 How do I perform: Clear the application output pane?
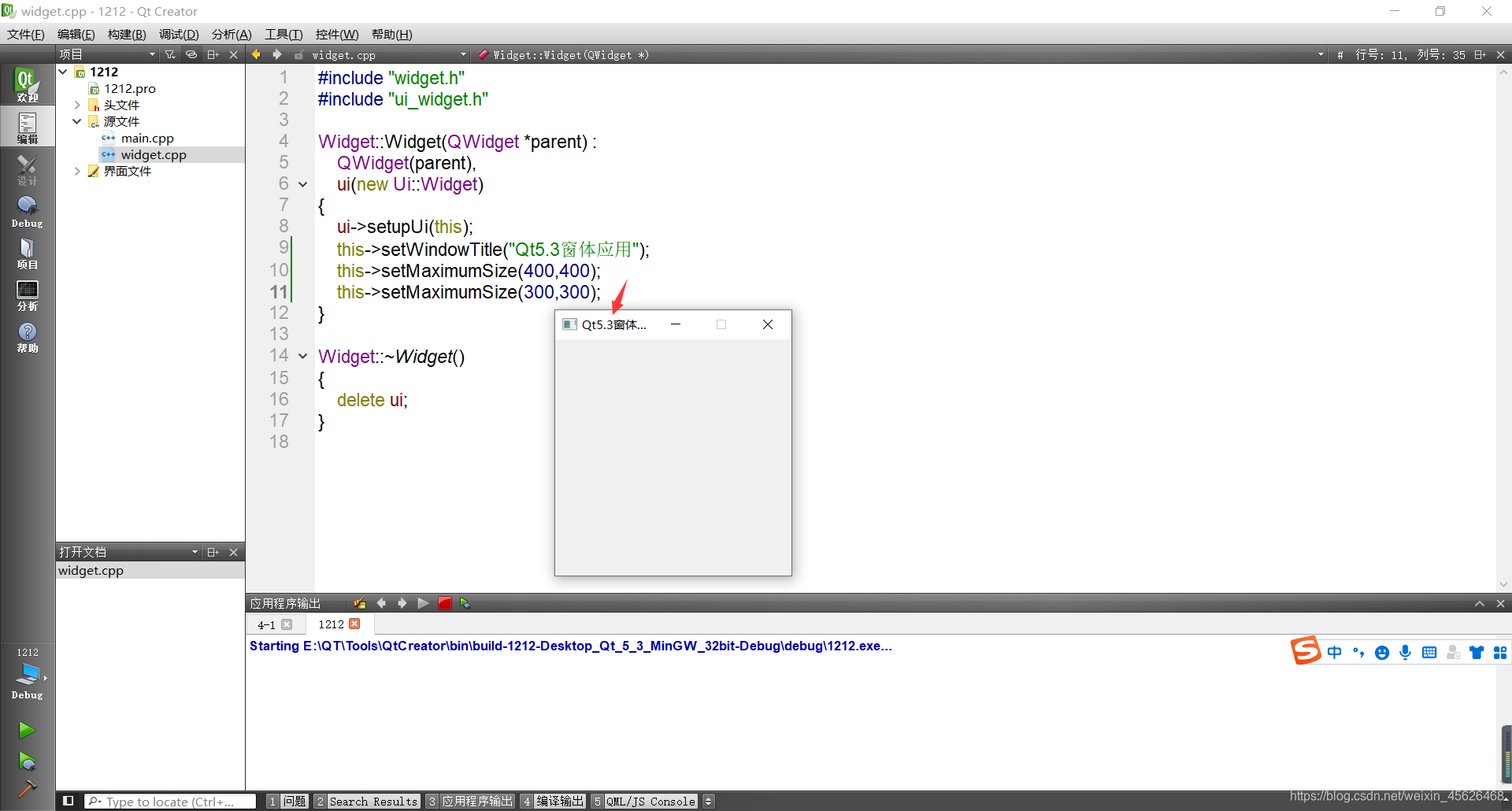(360, 603)
